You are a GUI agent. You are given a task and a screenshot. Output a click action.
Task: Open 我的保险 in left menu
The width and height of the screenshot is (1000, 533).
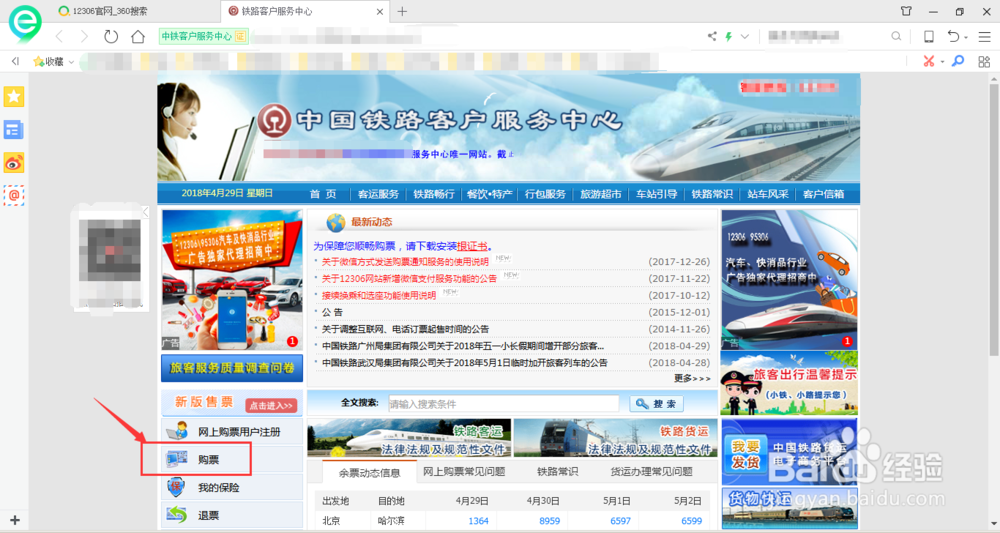(x=218, y=488)
